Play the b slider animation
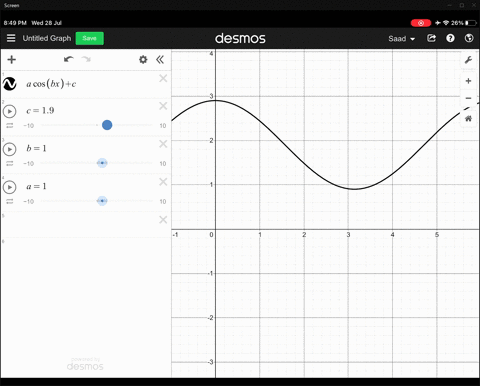 coord(10,149)
